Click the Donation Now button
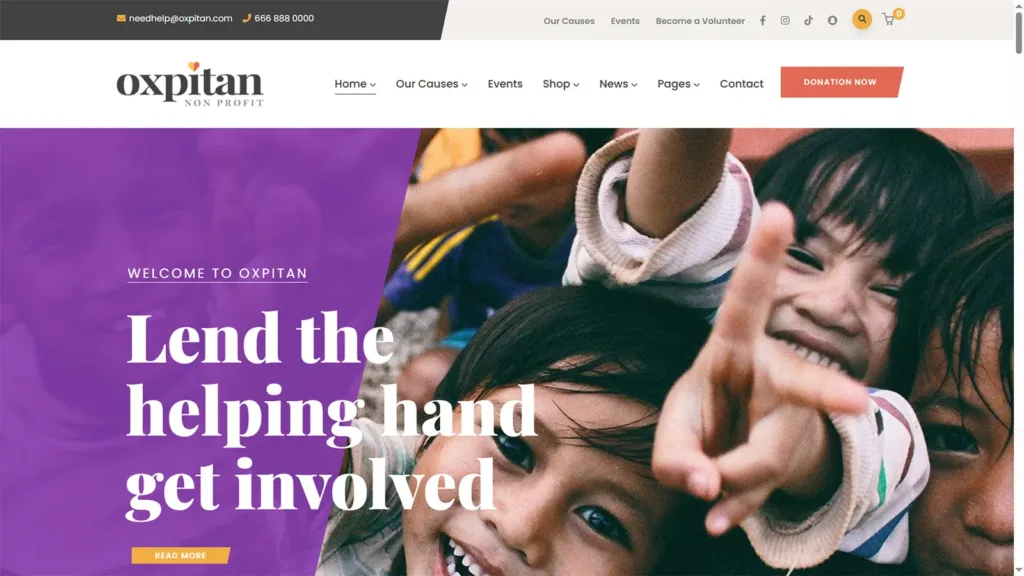The width and height of the screenshot is (1024, 576). (x=841, y=82)
